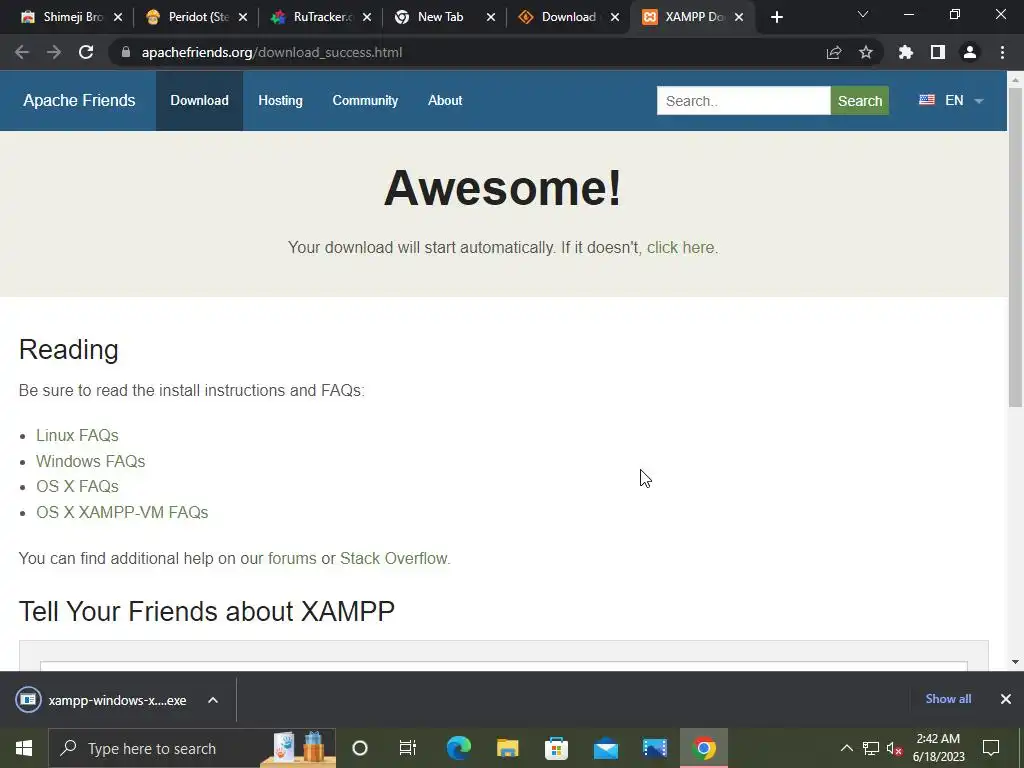Open the Extensions puzzle icon
Screen dimensions: 1024x768
coord(906,52)
